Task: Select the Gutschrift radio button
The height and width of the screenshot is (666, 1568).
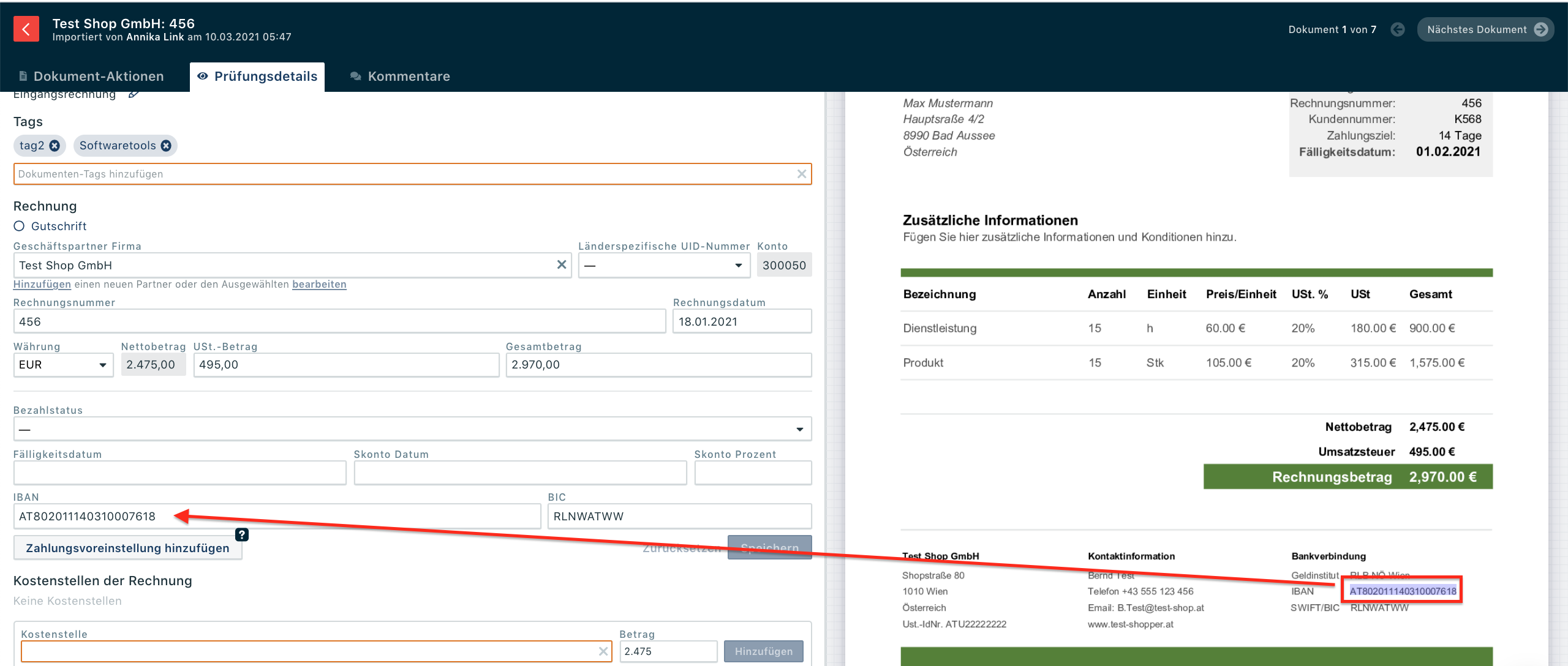Action: [x=19, y=226]
